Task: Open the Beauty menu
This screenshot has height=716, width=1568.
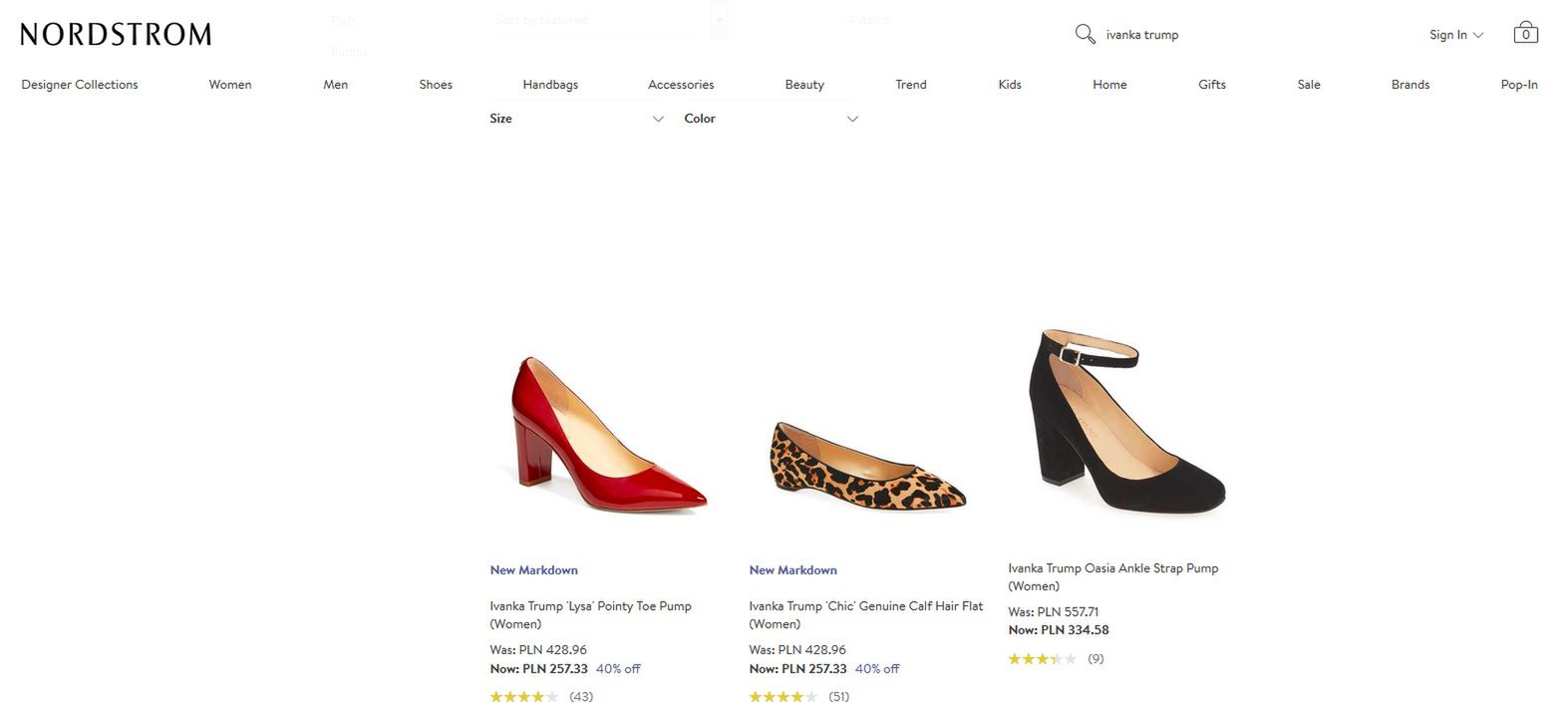Action: tap(804, 85)
